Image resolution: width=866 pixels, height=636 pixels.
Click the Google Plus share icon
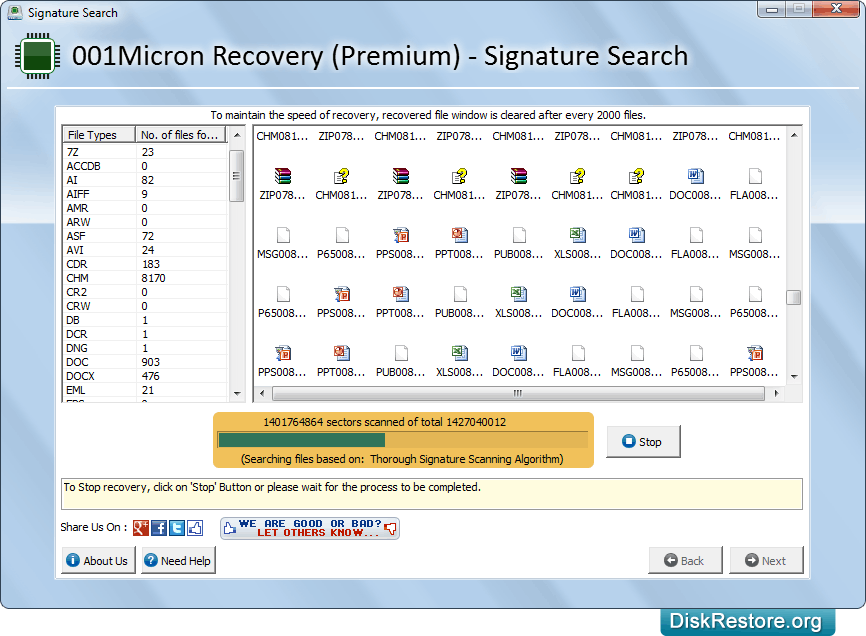(x=141, y=528)
